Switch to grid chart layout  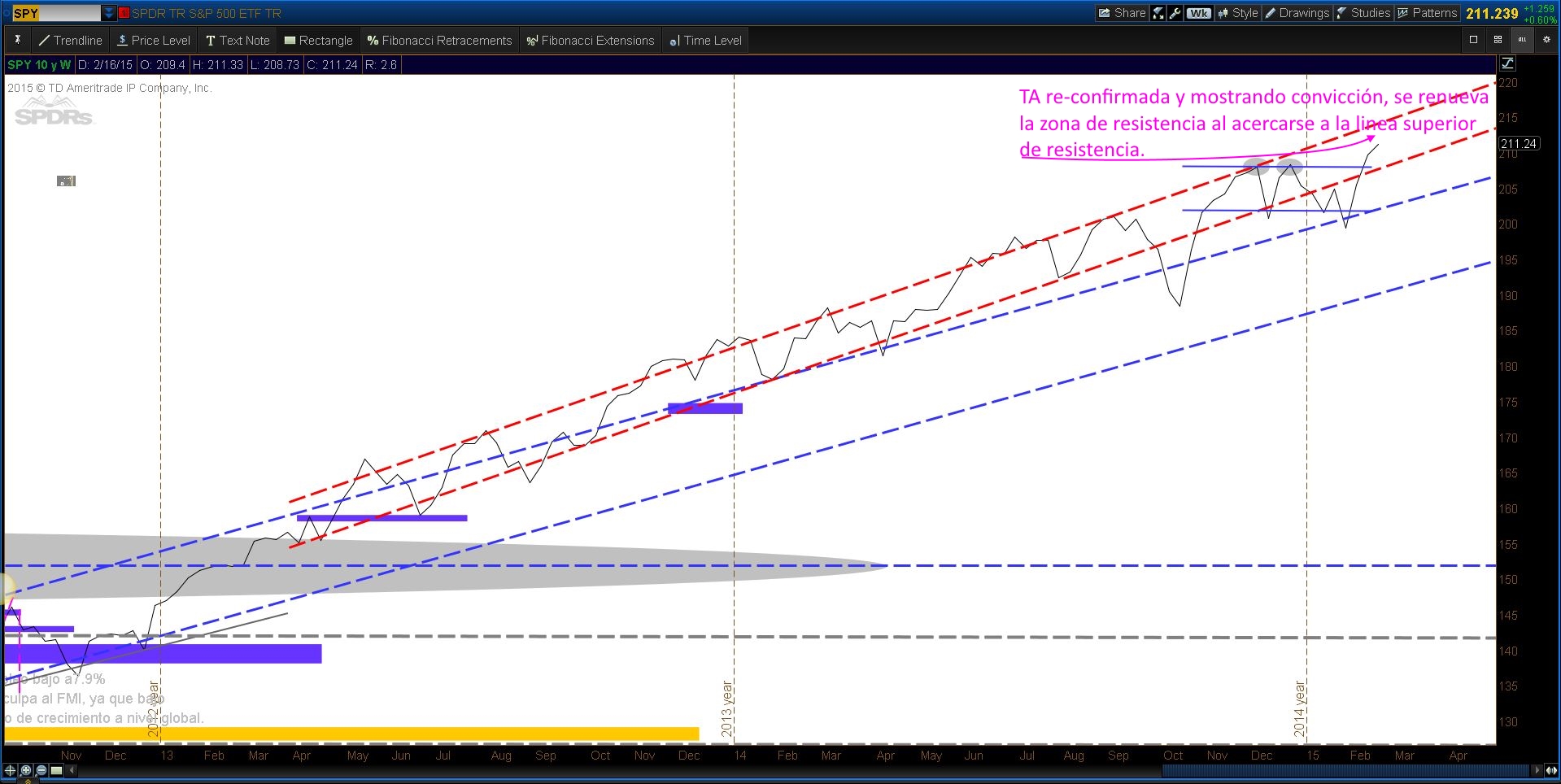[1498, 39]
